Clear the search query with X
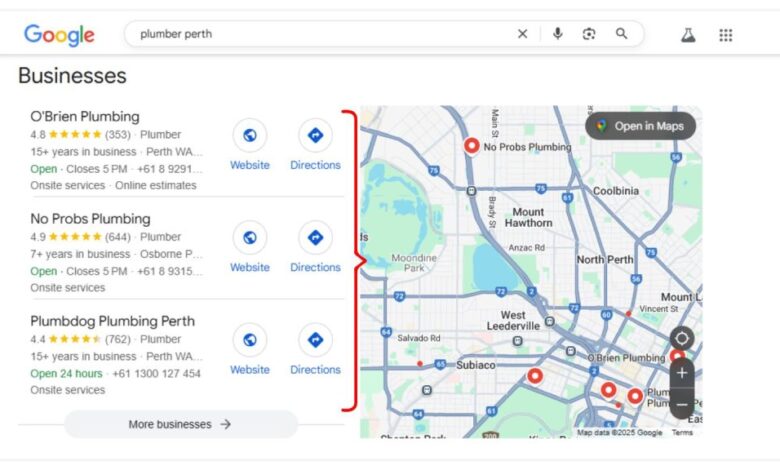This screenshot has width=780, height=470. (522, 34)
